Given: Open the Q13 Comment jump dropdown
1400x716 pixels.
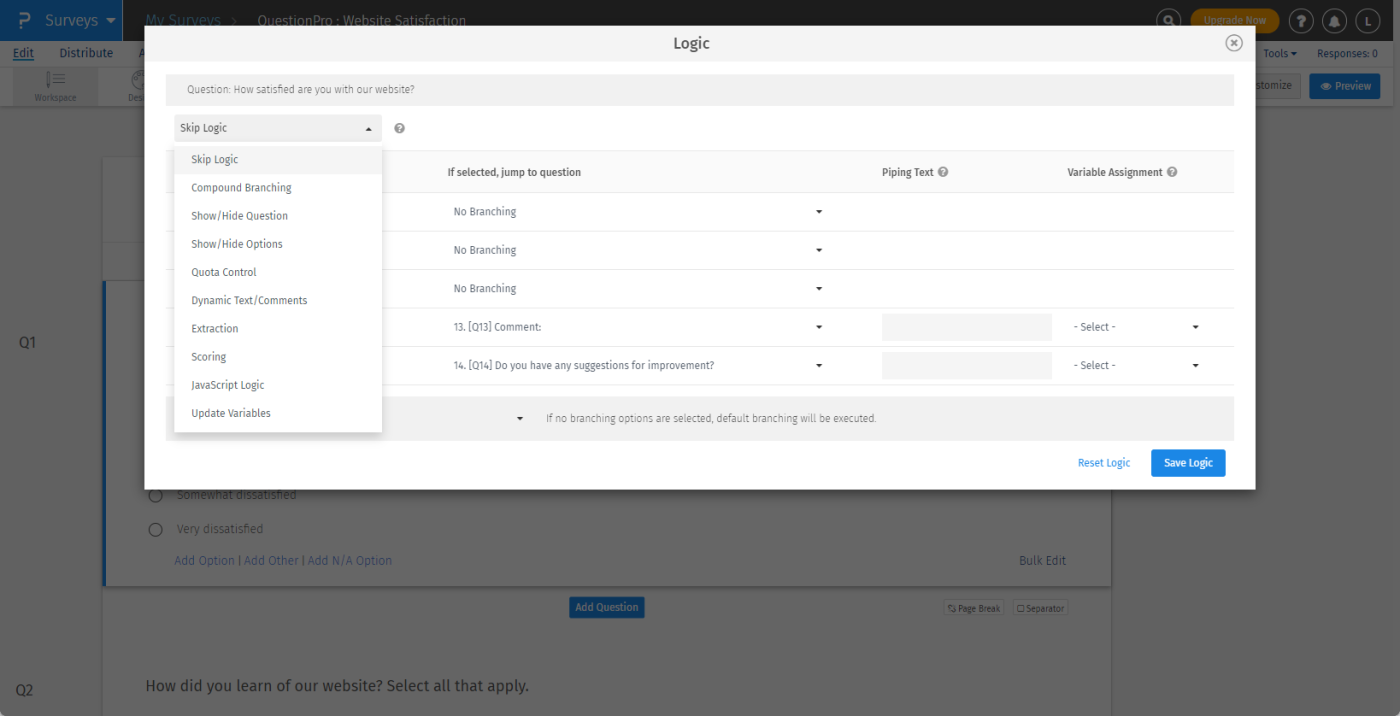Looking at the screenshot, I should pyautogui.click(x=637, y=327).
